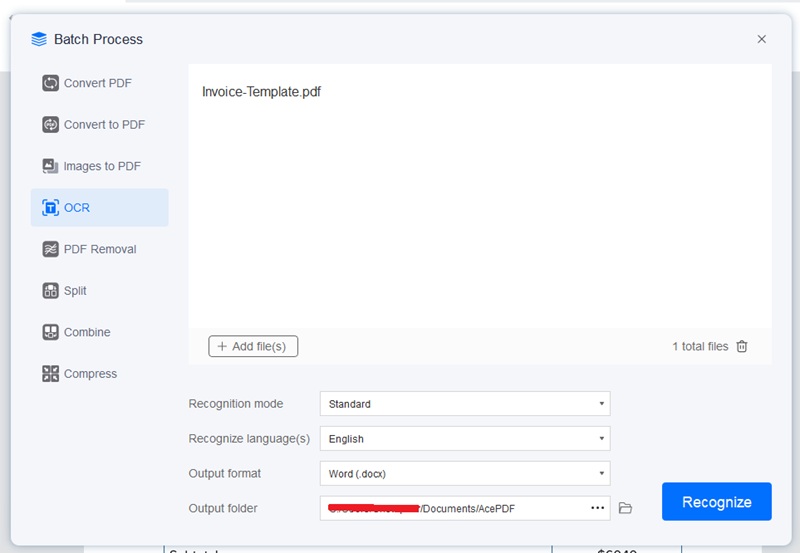This screenshot has width=800, height=553.
Task: Choose the OCR sidebar item
Action: click(x=99, y=208)
